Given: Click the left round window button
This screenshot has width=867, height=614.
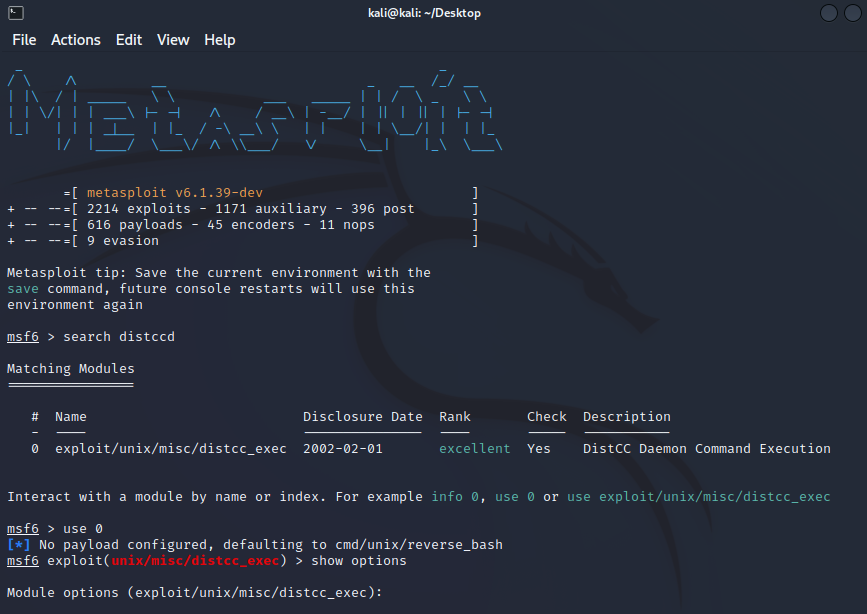Looking at the screenshot, I should (828, 13).
